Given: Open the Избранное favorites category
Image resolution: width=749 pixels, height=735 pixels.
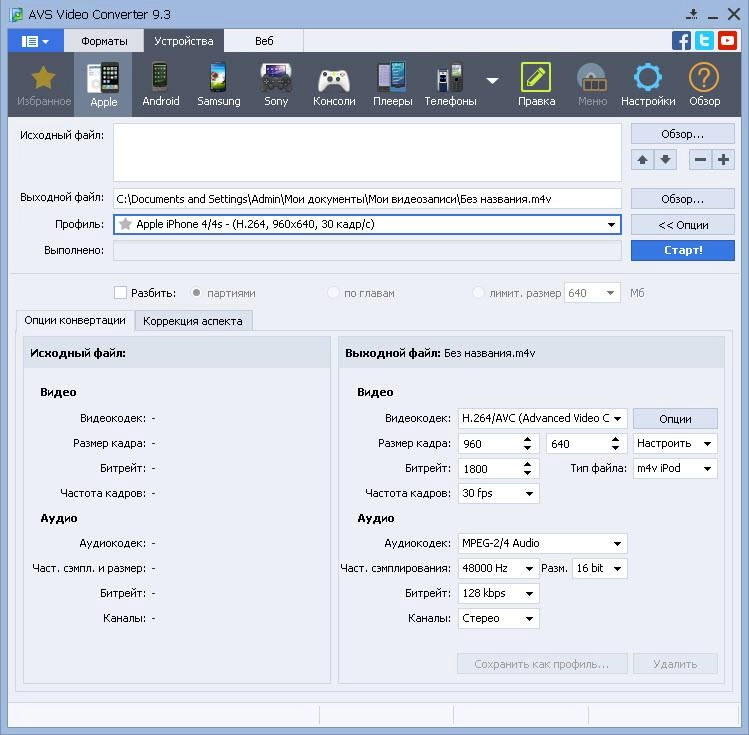Looking at the screenshot, I should [43, 85].
